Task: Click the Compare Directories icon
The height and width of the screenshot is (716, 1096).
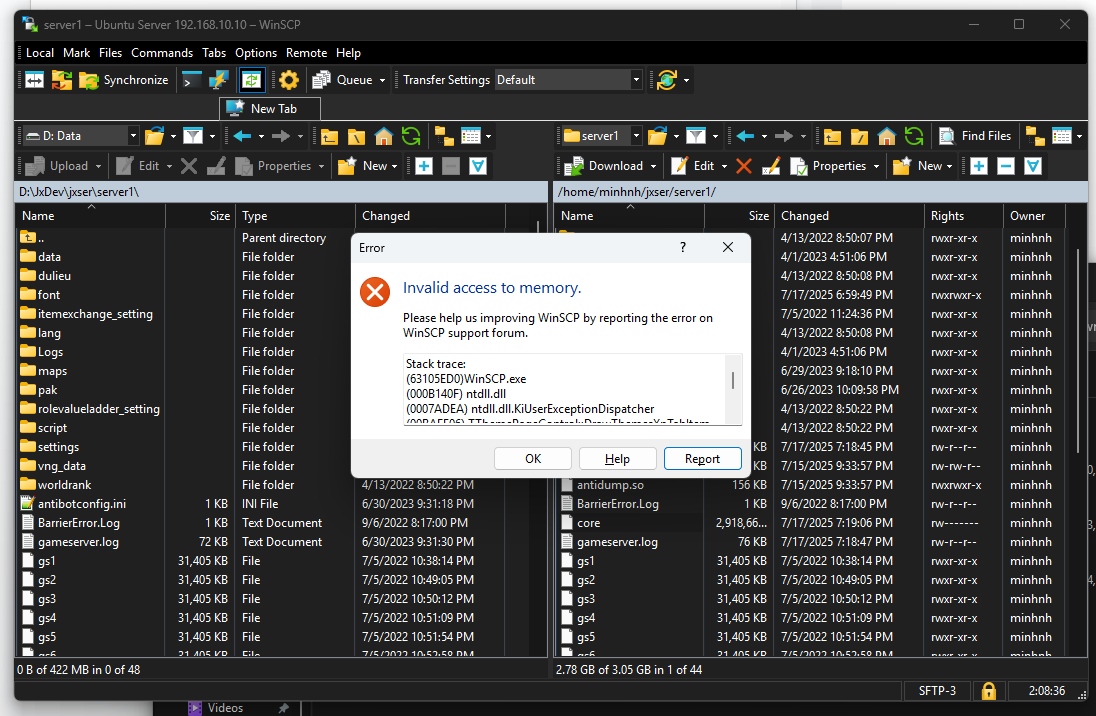Action: coord(34,80)
